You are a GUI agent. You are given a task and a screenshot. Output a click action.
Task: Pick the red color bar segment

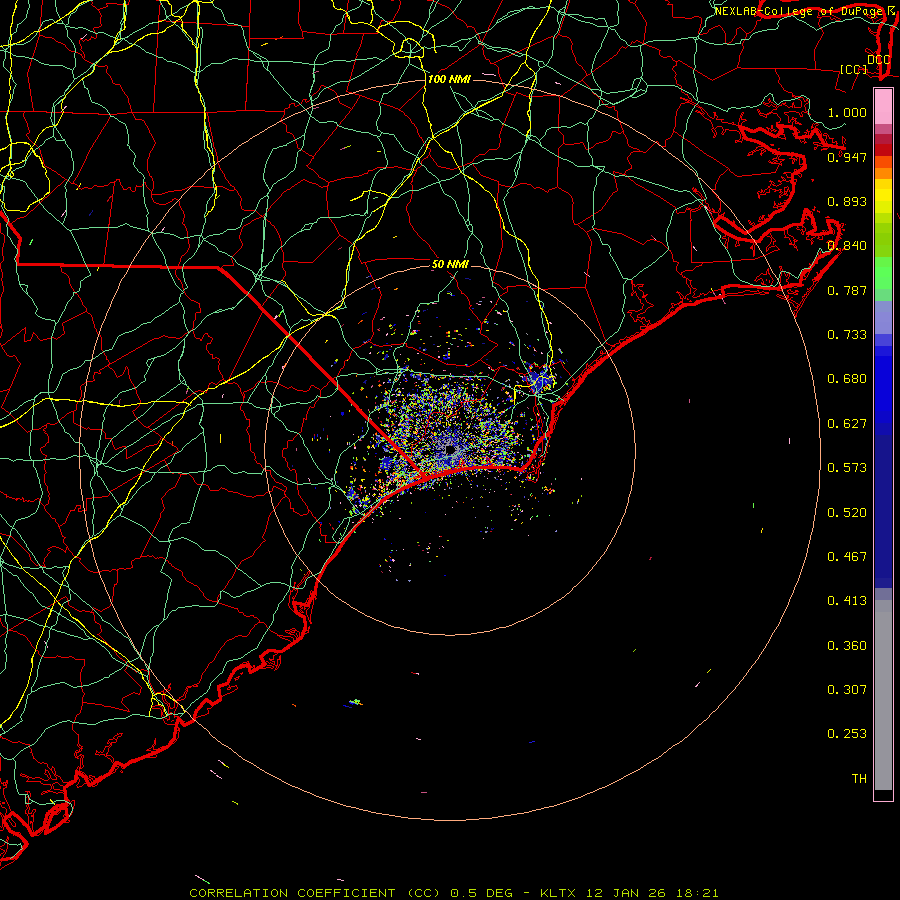click(x=883, y=149)
